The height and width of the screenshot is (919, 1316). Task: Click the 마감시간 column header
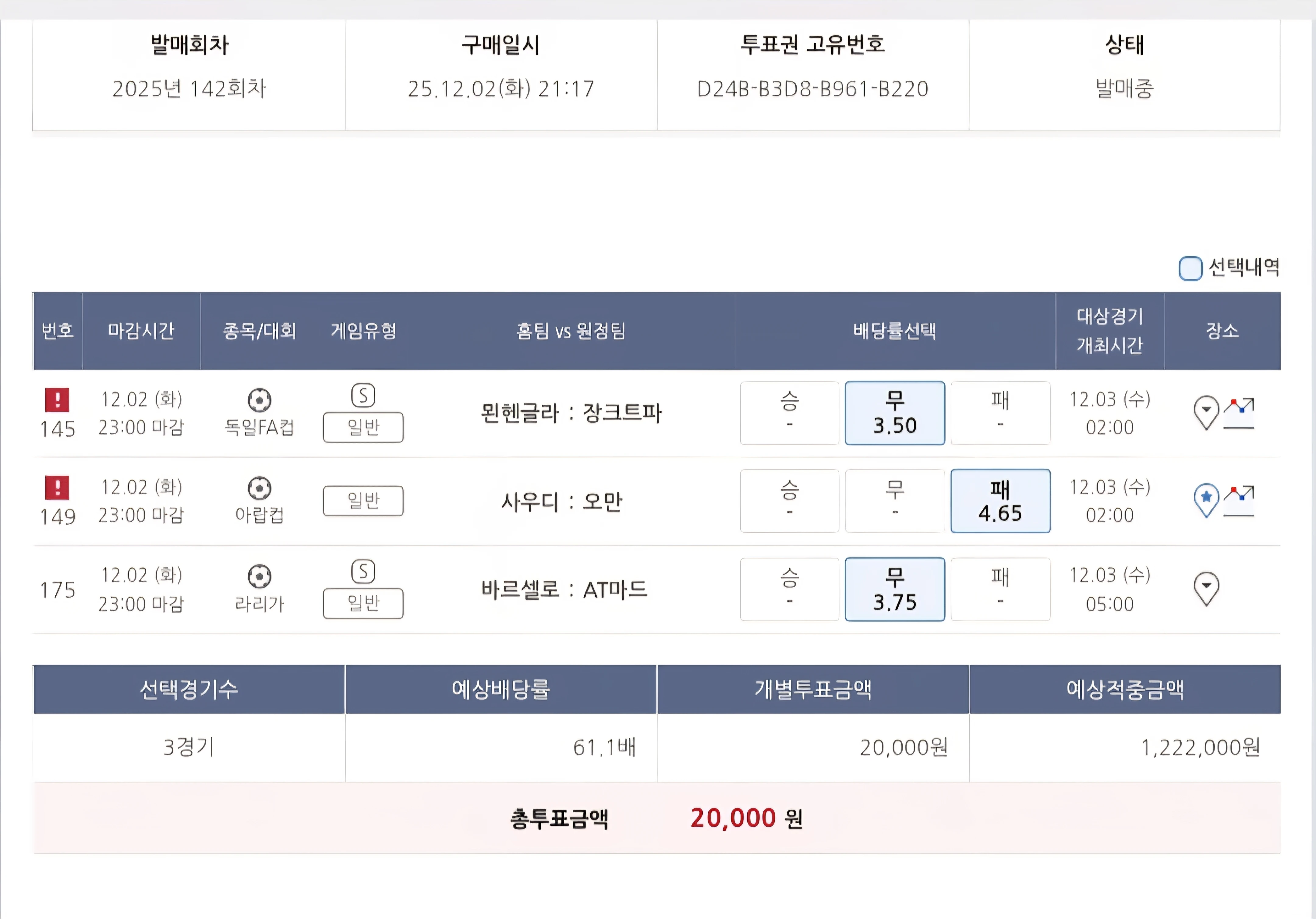coord(141,331)
